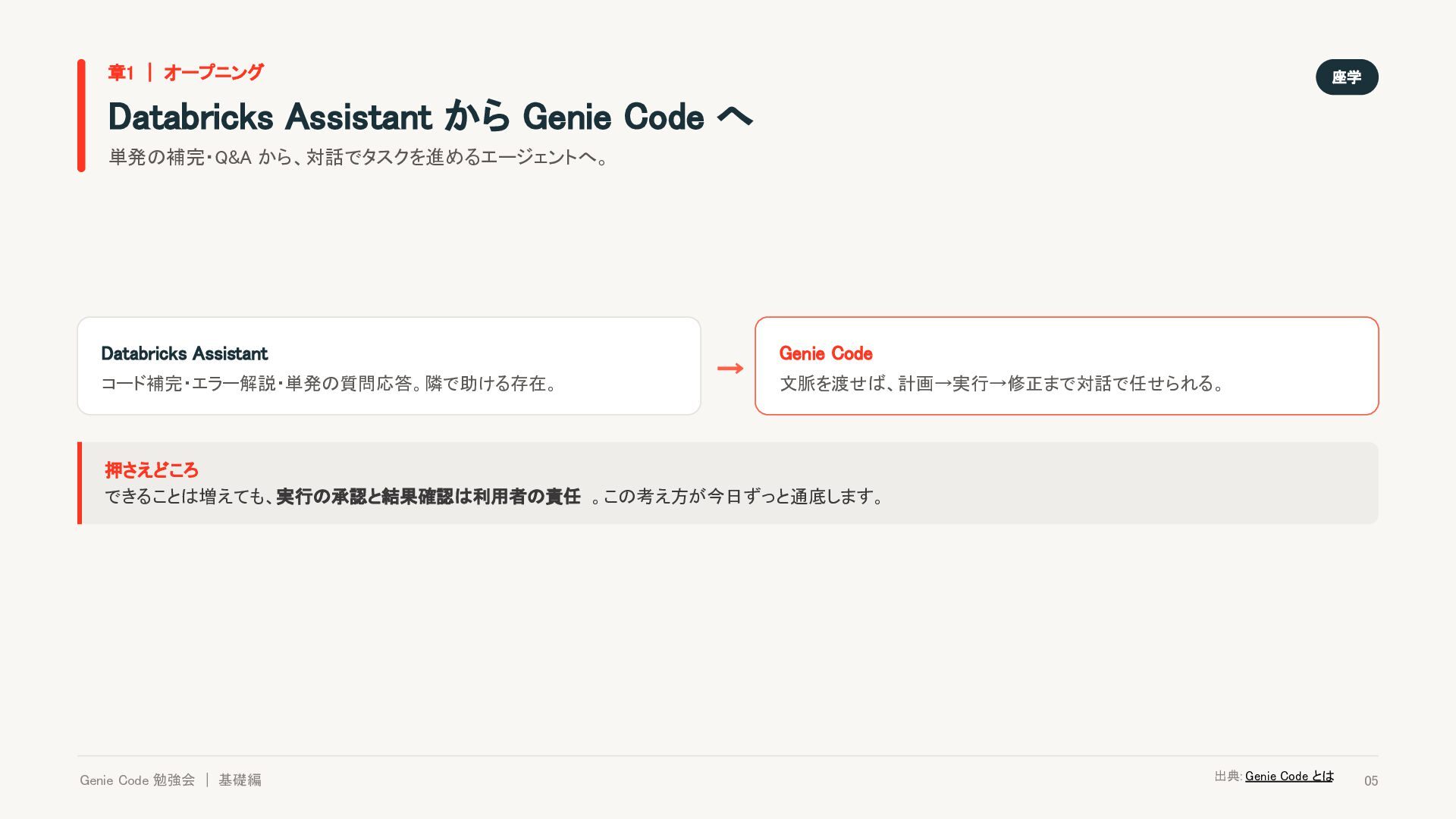This screenshot has height=819, width=1456.
Task: Click the text 'この考え方が今日ずっと通底します'
Action: click(737, 497)
